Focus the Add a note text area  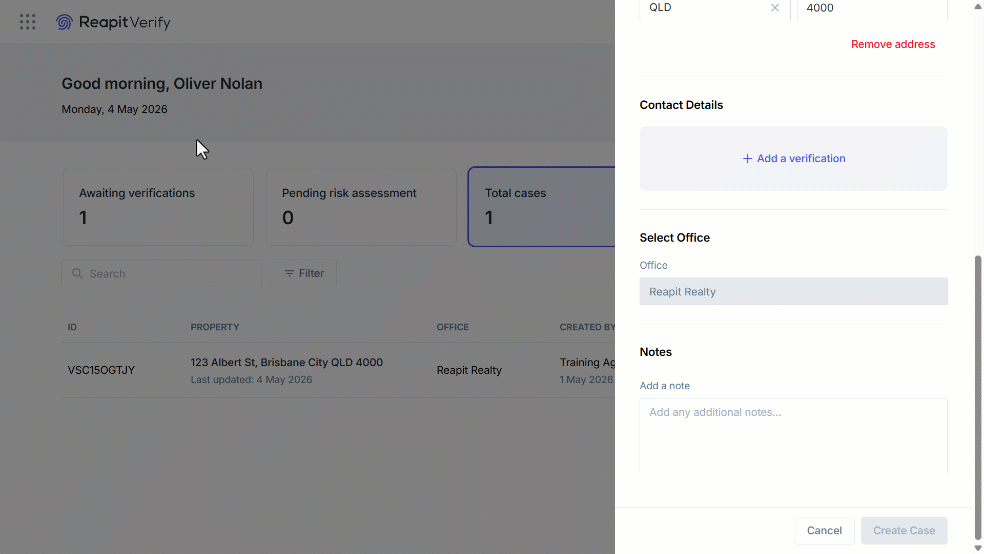point(794,435)
